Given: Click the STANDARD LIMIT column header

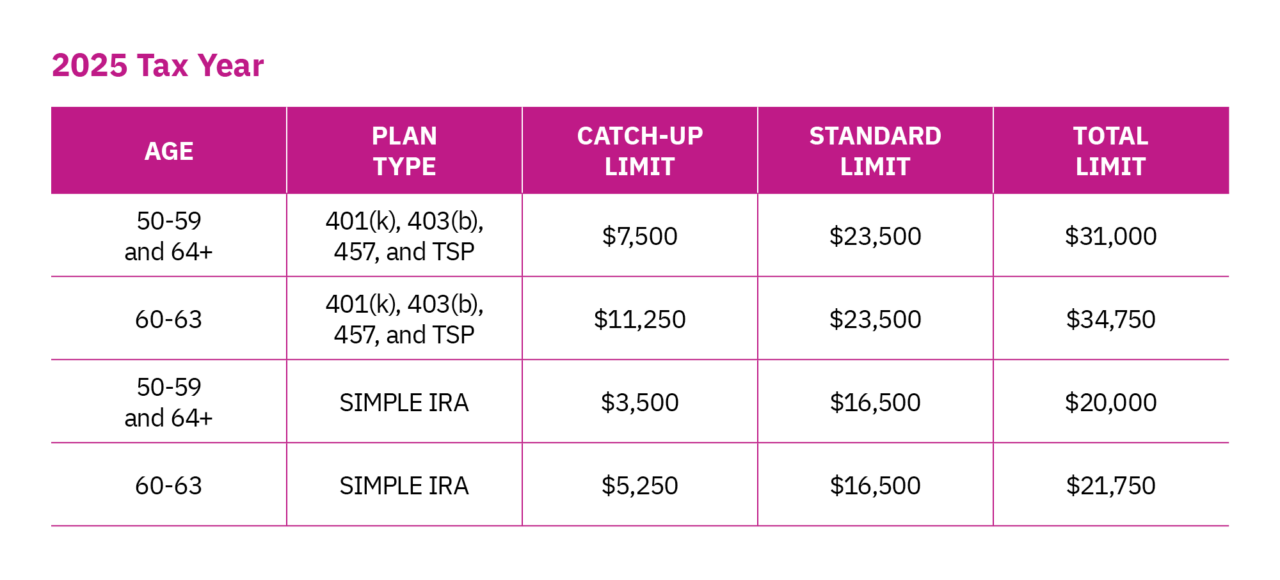Looking at the screenshot, I should (x=875, y=151).
